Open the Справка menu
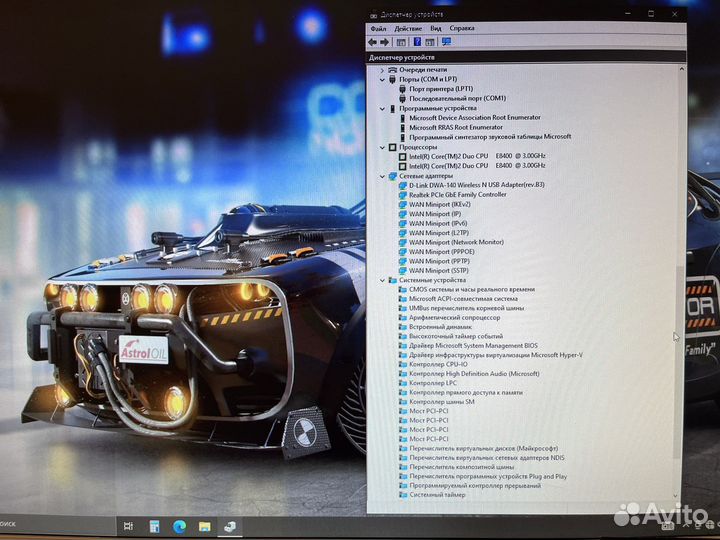Screen dimensions: 720x540 pos(462,28)
